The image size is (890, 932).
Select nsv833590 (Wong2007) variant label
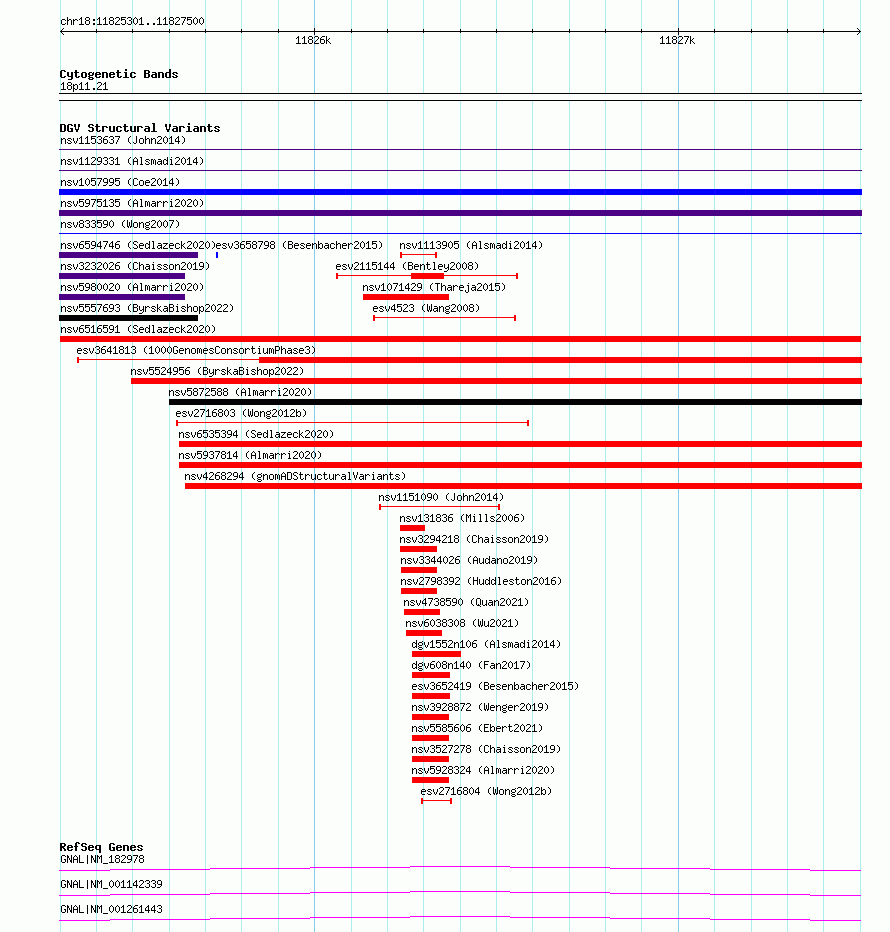click(x=120, y=224)
